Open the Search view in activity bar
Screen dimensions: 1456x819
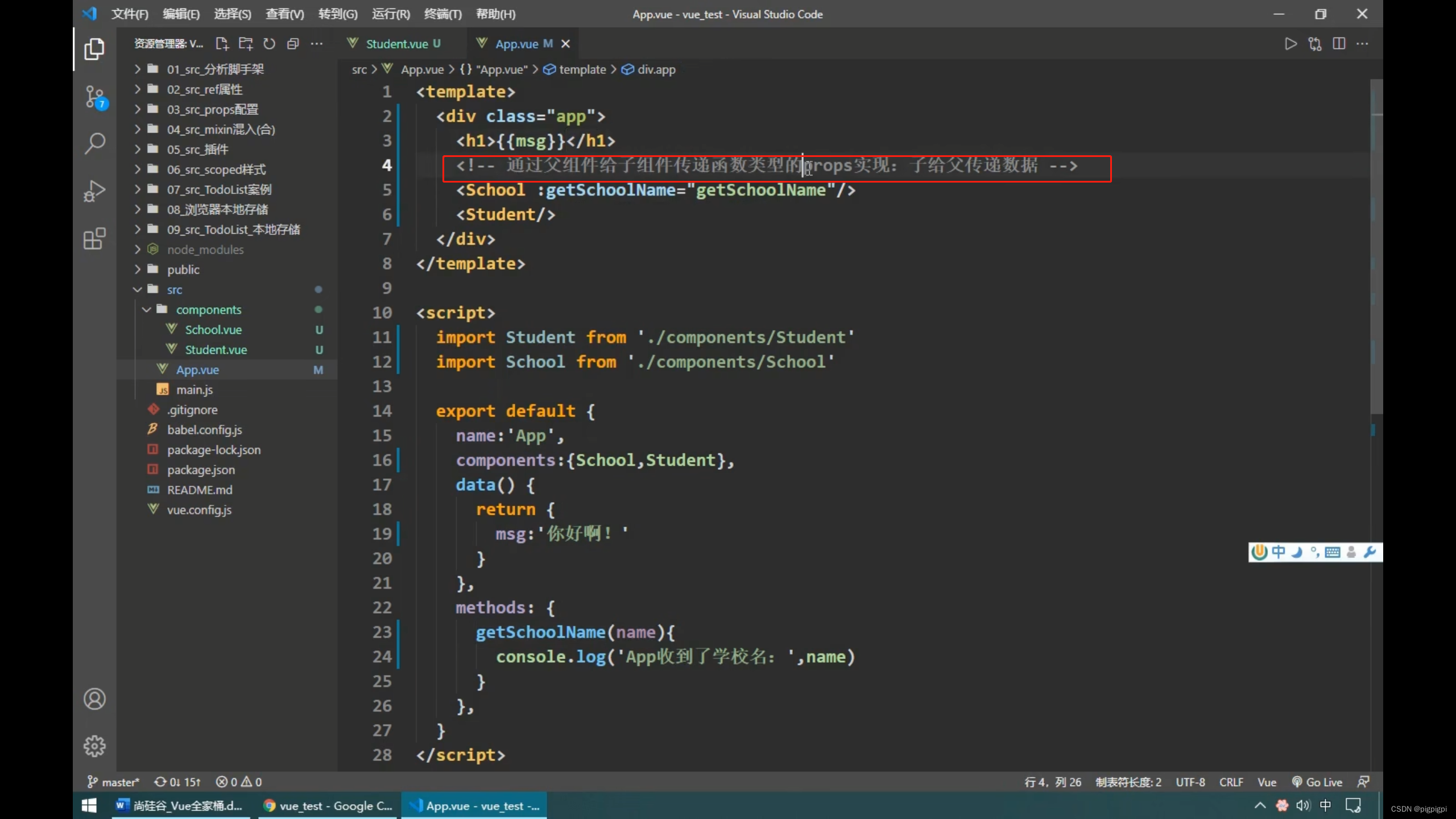tap(94, 144)
